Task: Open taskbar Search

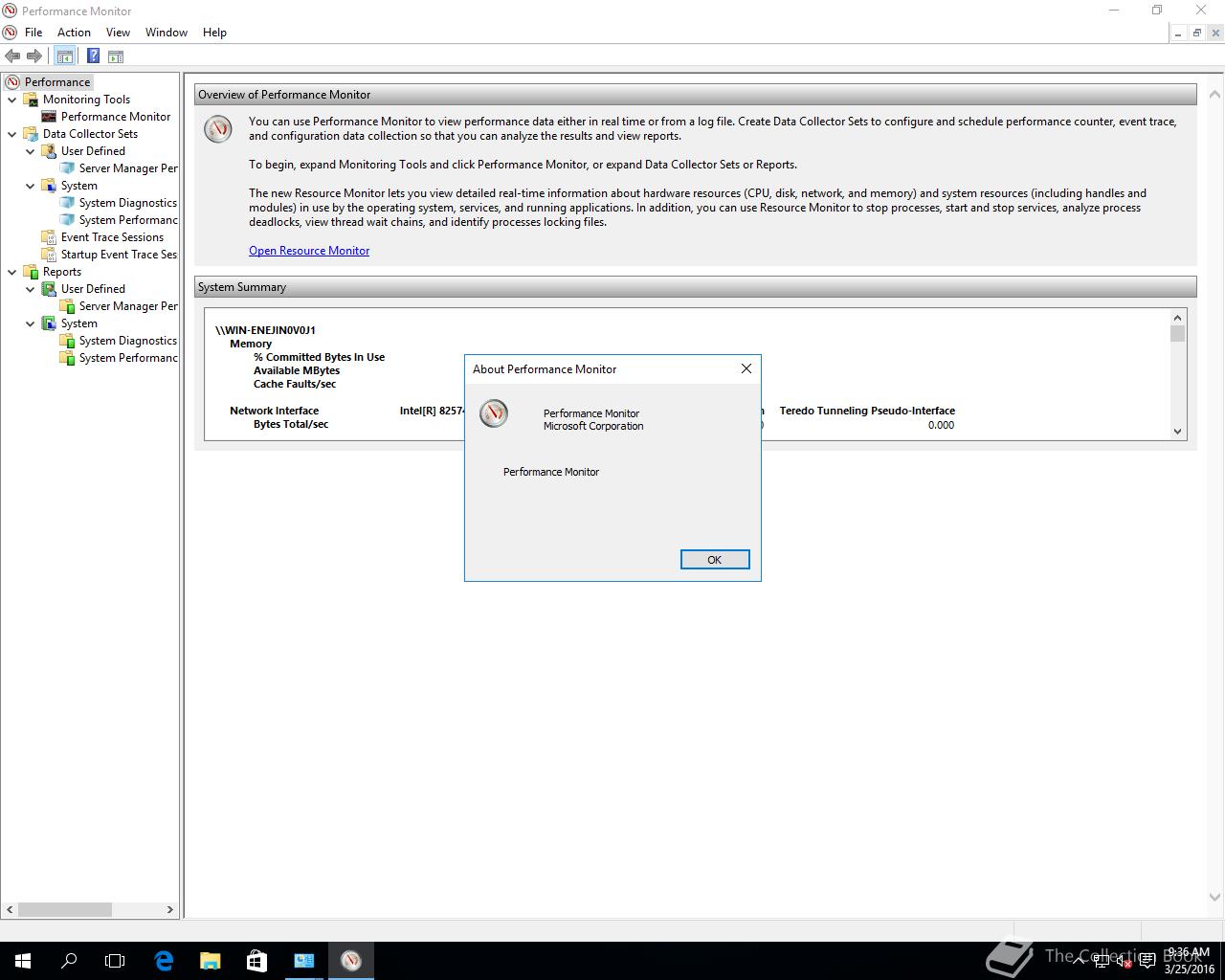Action: point(69,960)
